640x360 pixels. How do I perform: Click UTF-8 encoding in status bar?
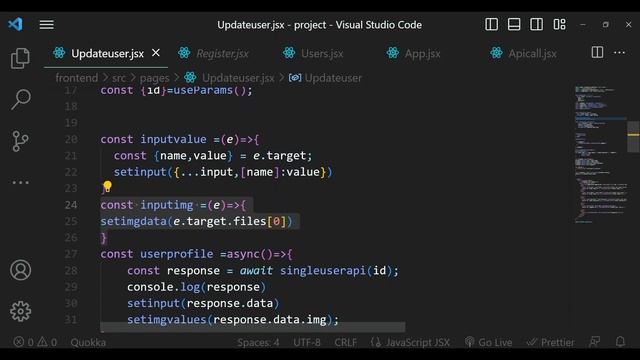(x=307, y=342)
